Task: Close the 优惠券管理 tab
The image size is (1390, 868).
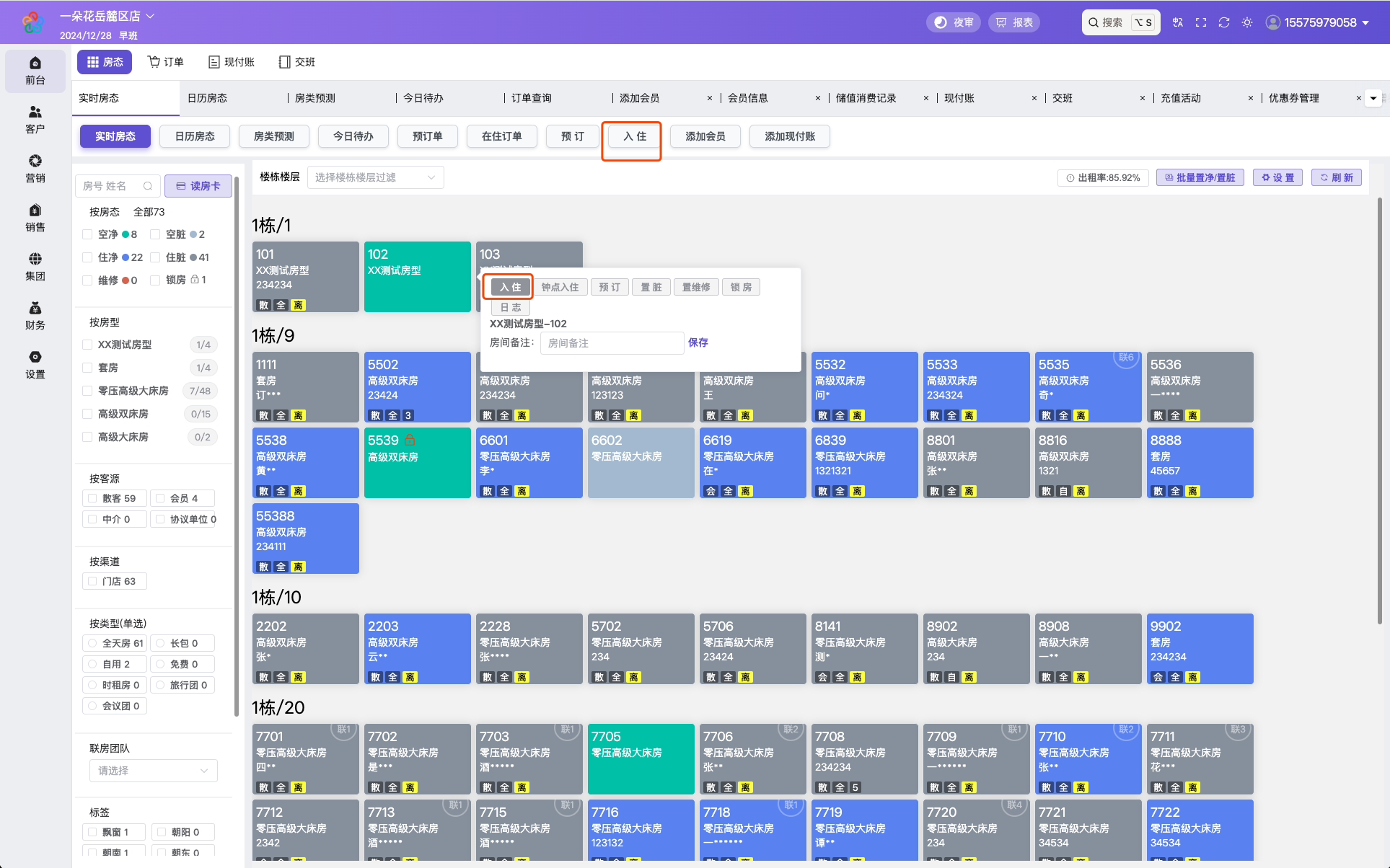Action: [x=1359, y=98]
